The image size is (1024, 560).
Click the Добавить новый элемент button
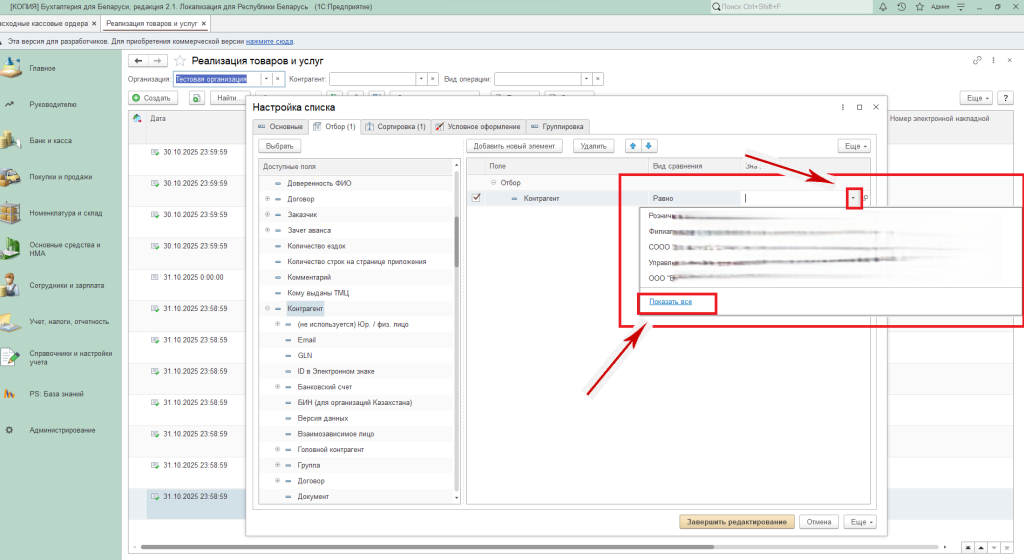coord(516,146)
